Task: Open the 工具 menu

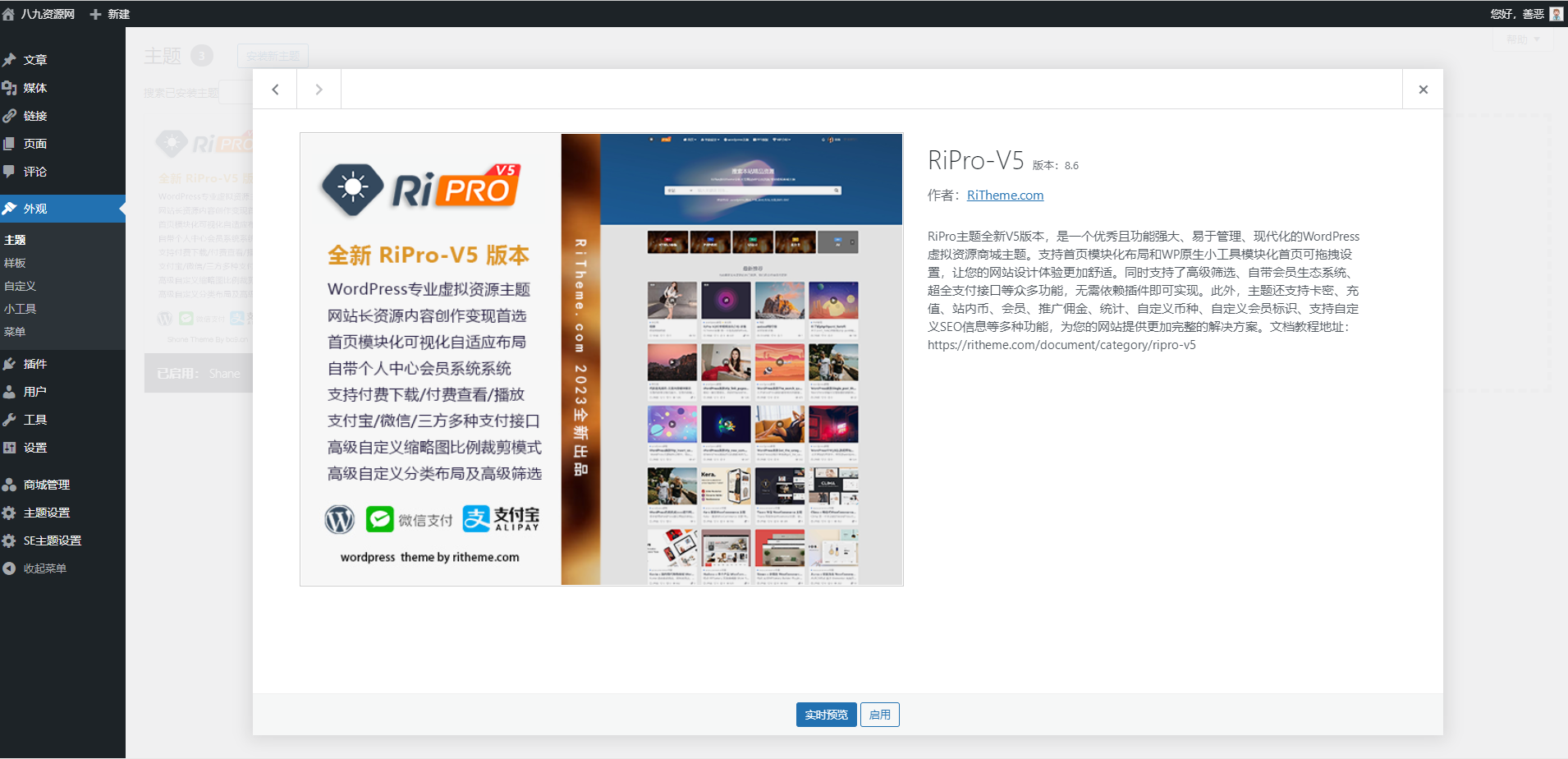Action: tap(35, 420)
